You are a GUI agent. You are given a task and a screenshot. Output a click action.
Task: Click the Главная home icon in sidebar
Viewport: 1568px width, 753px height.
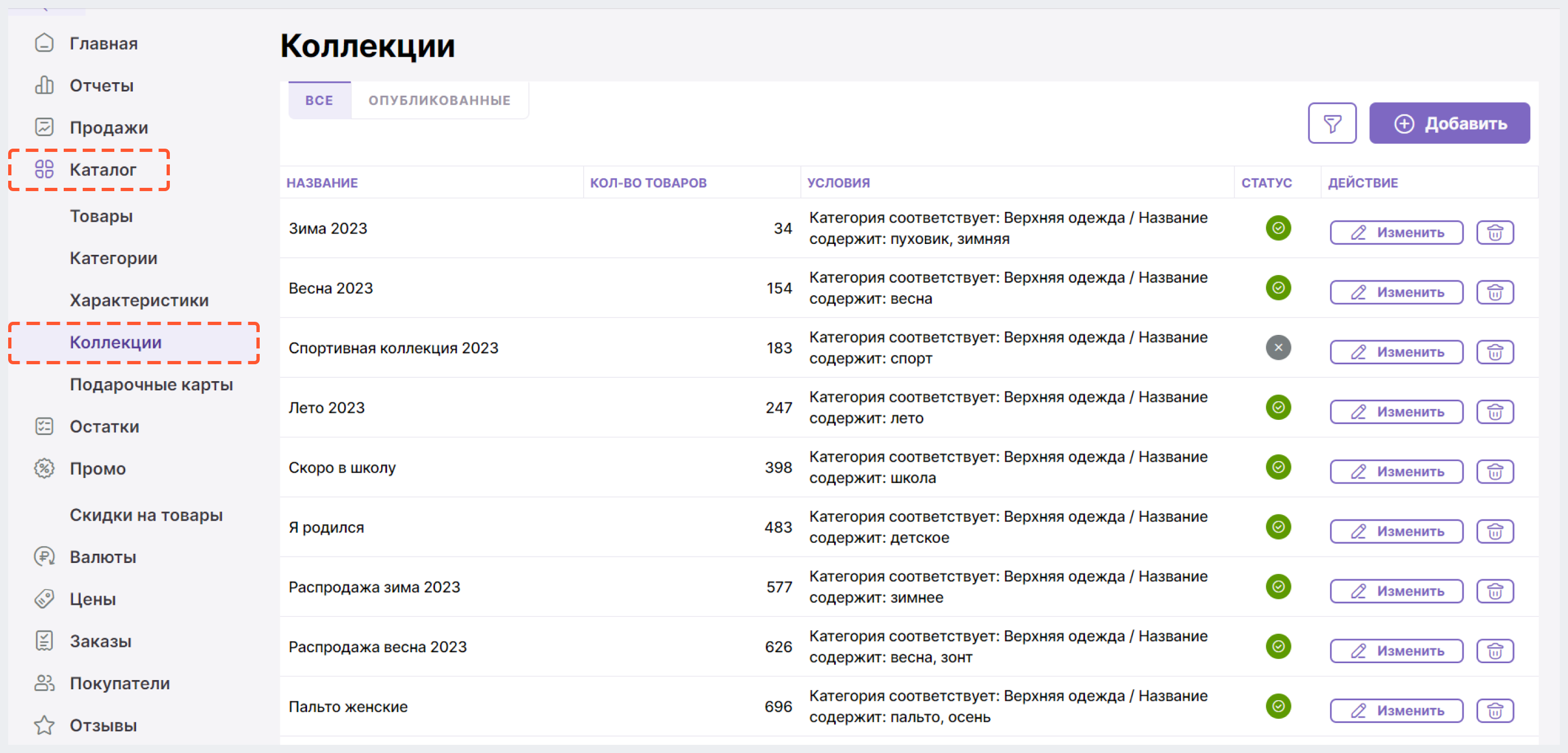coord(45,43)
